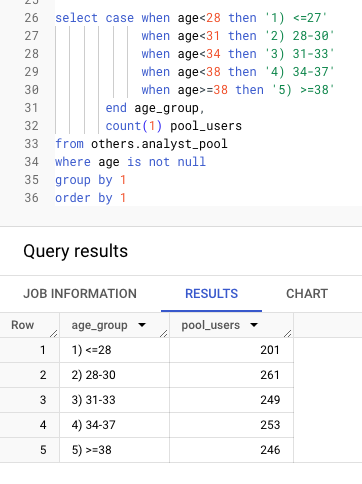Select pool_users value 201
Screen dimensions: 362x484
[270, 350]
